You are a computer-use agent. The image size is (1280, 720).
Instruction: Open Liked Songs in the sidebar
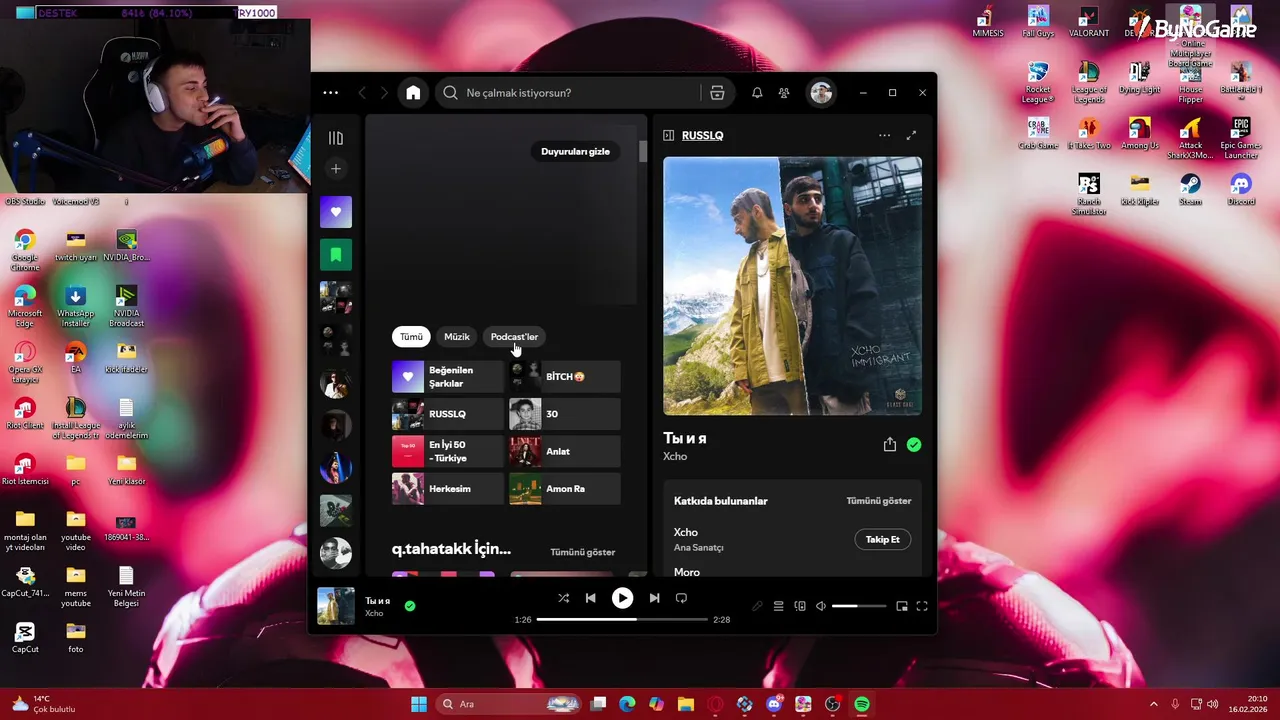coord(336,212)
